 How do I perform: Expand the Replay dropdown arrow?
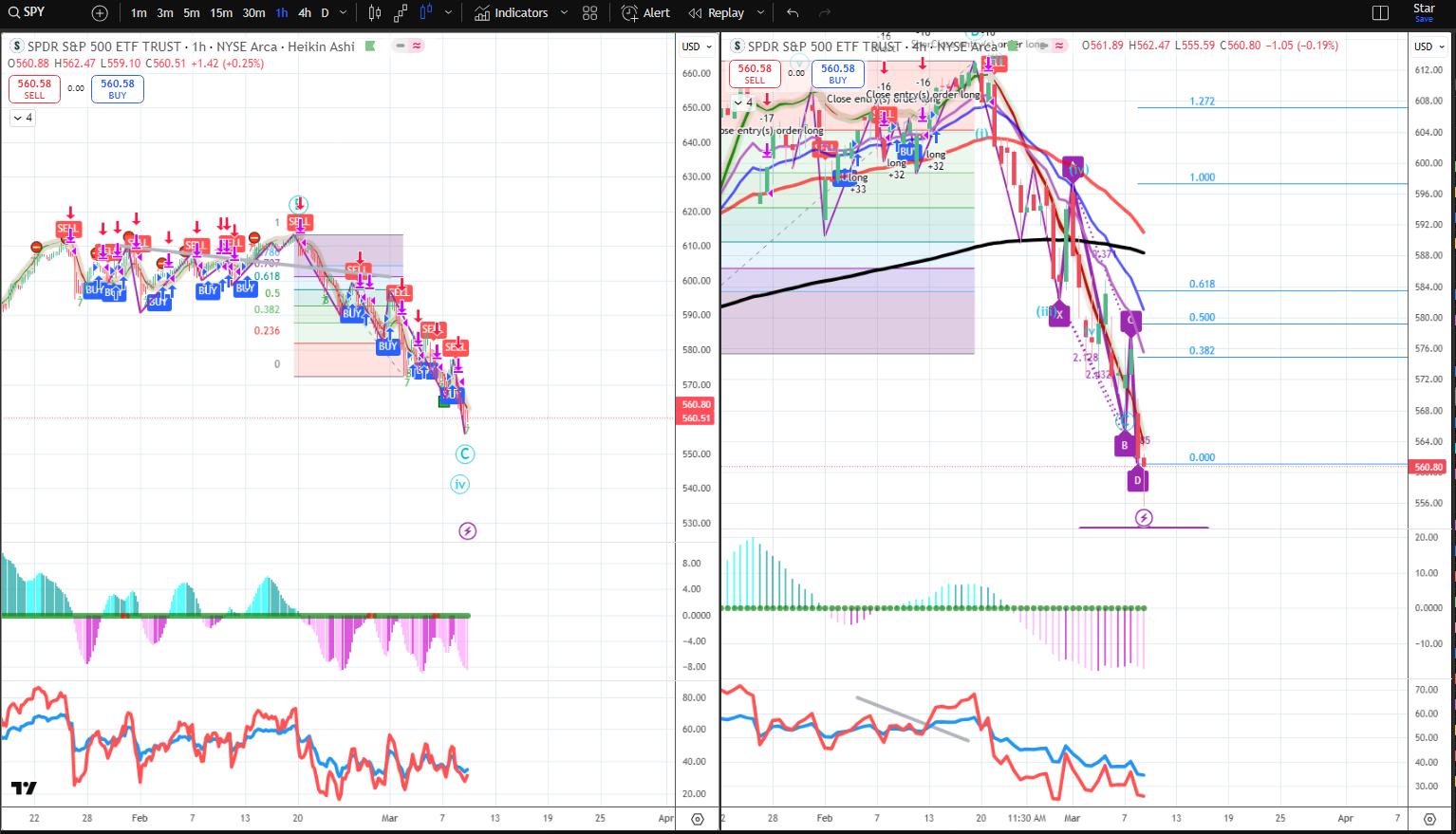760,13
